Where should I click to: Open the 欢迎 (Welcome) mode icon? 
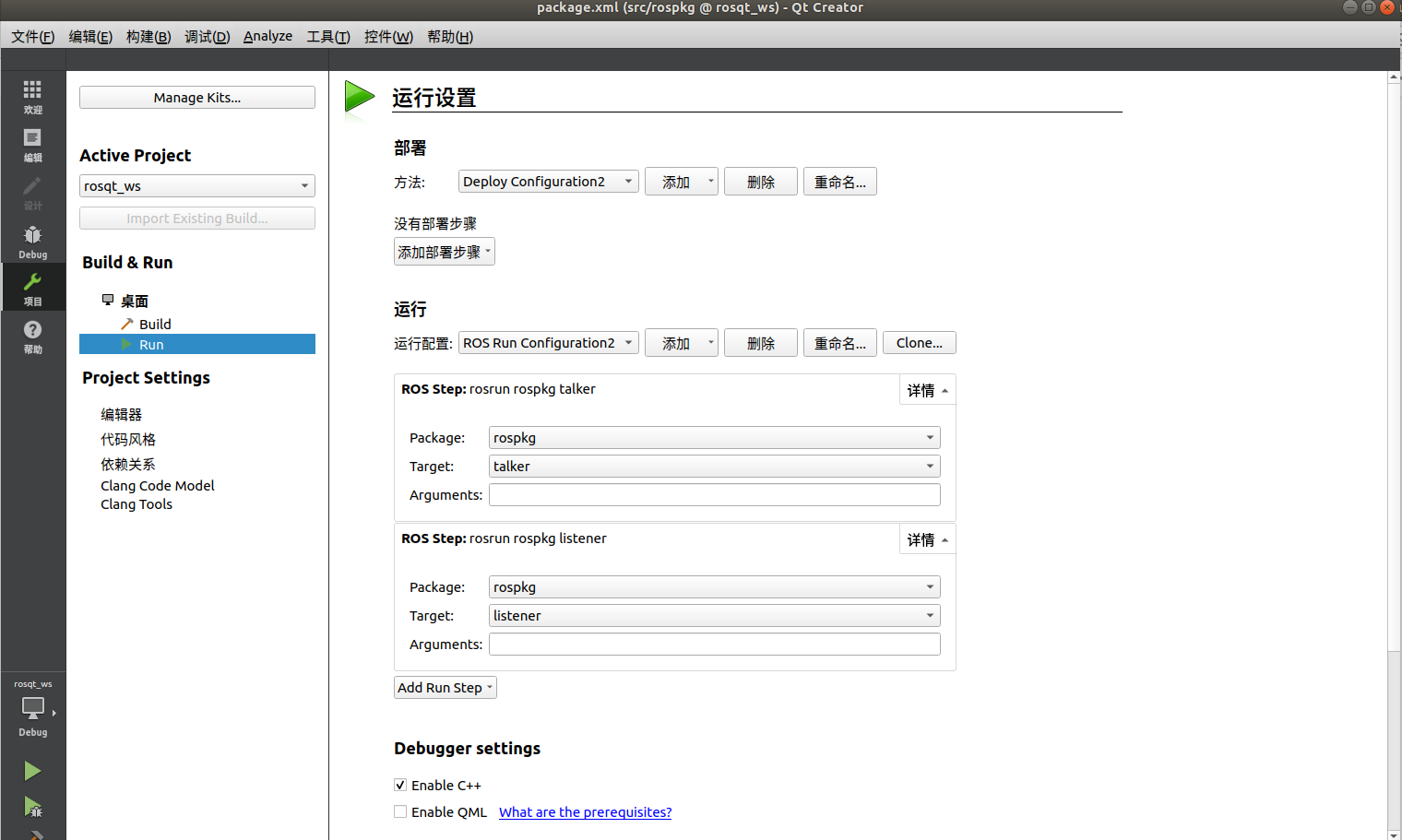tap(32, 97)
